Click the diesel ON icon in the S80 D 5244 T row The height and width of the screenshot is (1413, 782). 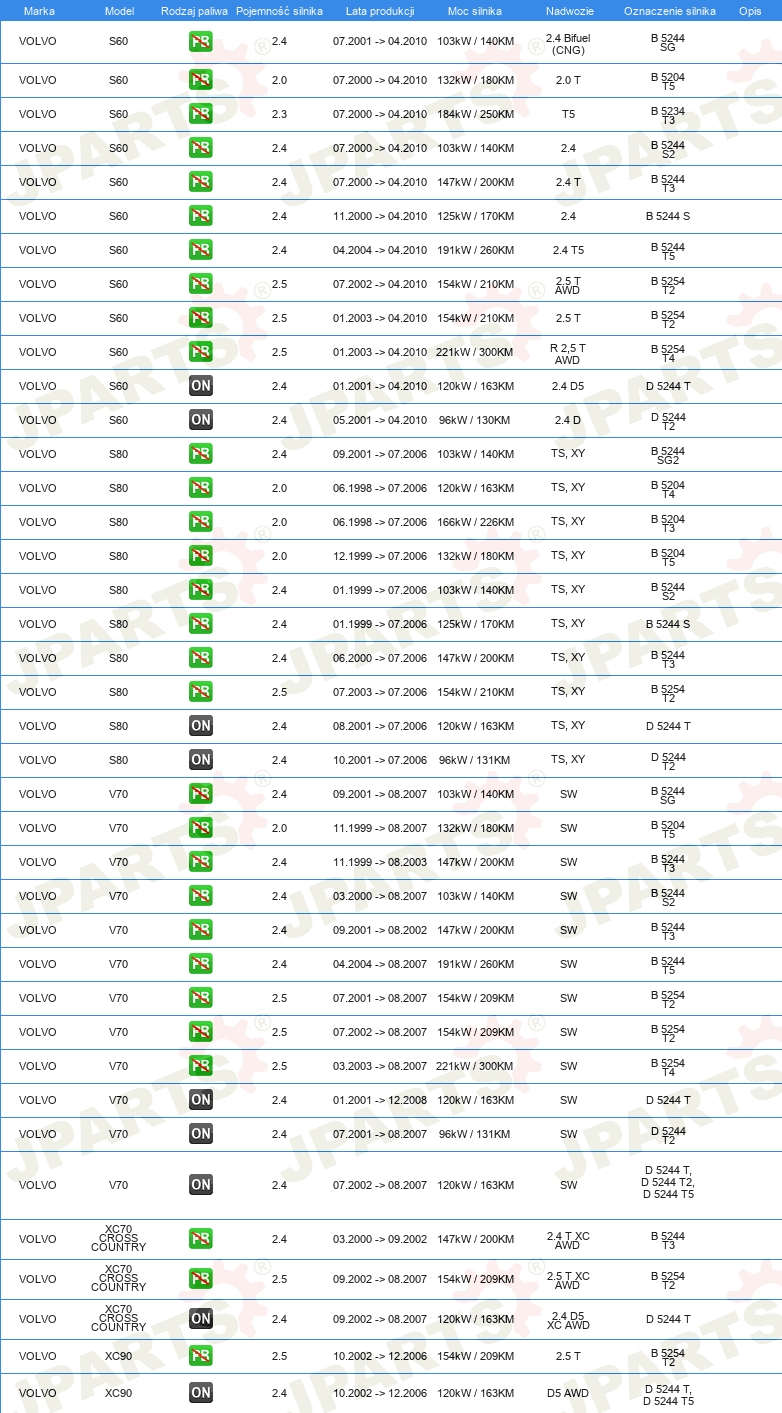click(x=201, y=726)
